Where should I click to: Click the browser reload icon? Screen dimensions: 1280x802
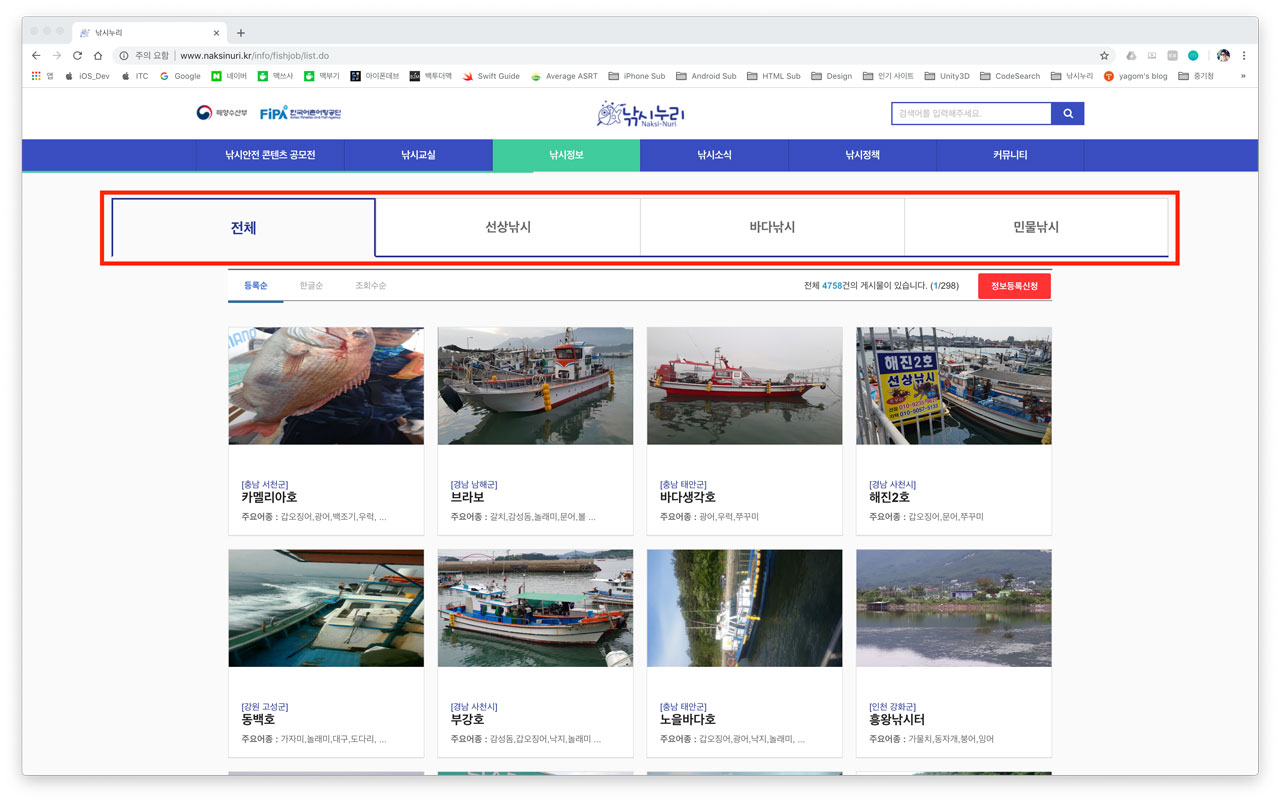(77, 56)
